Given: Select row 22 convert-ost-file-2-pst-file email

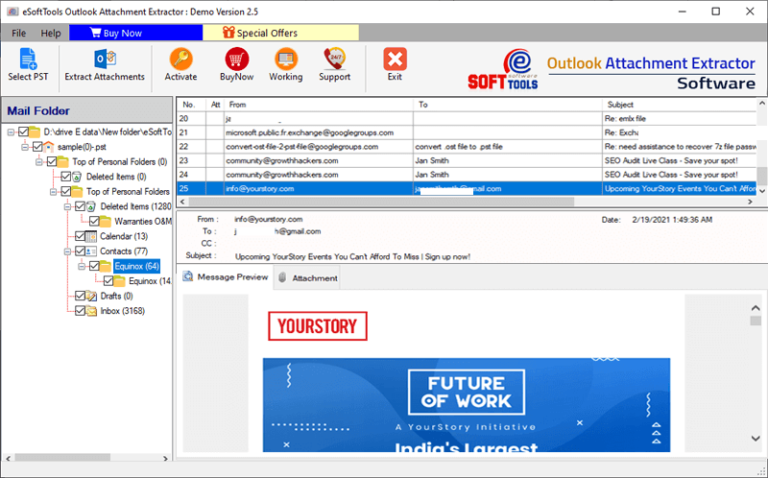Looking at the screenshot, I should [x=467, y=146].
